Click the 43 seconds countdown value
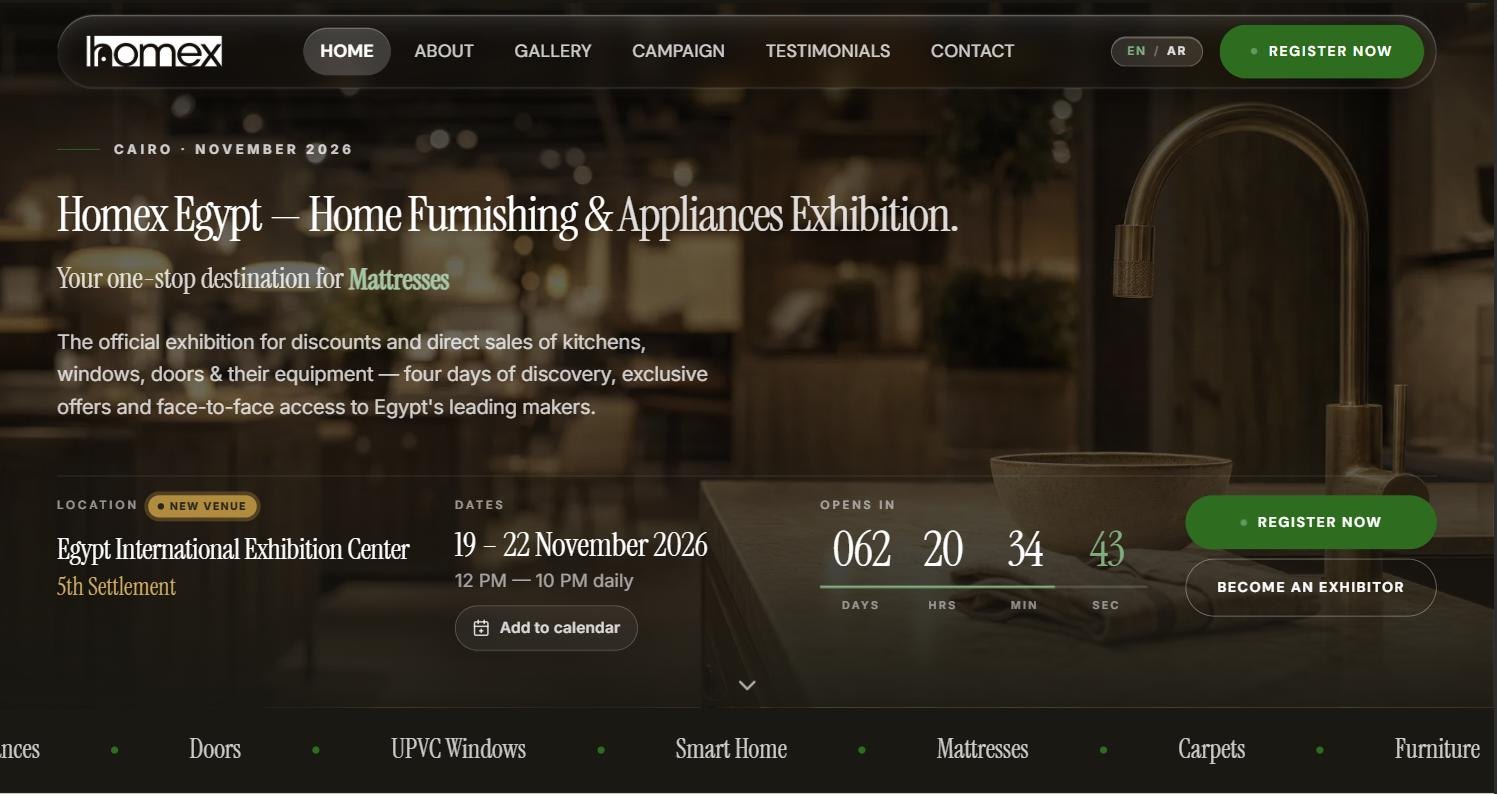Screen dimensions: 1497x794 pyautogui.click(x=1106, y=549)
